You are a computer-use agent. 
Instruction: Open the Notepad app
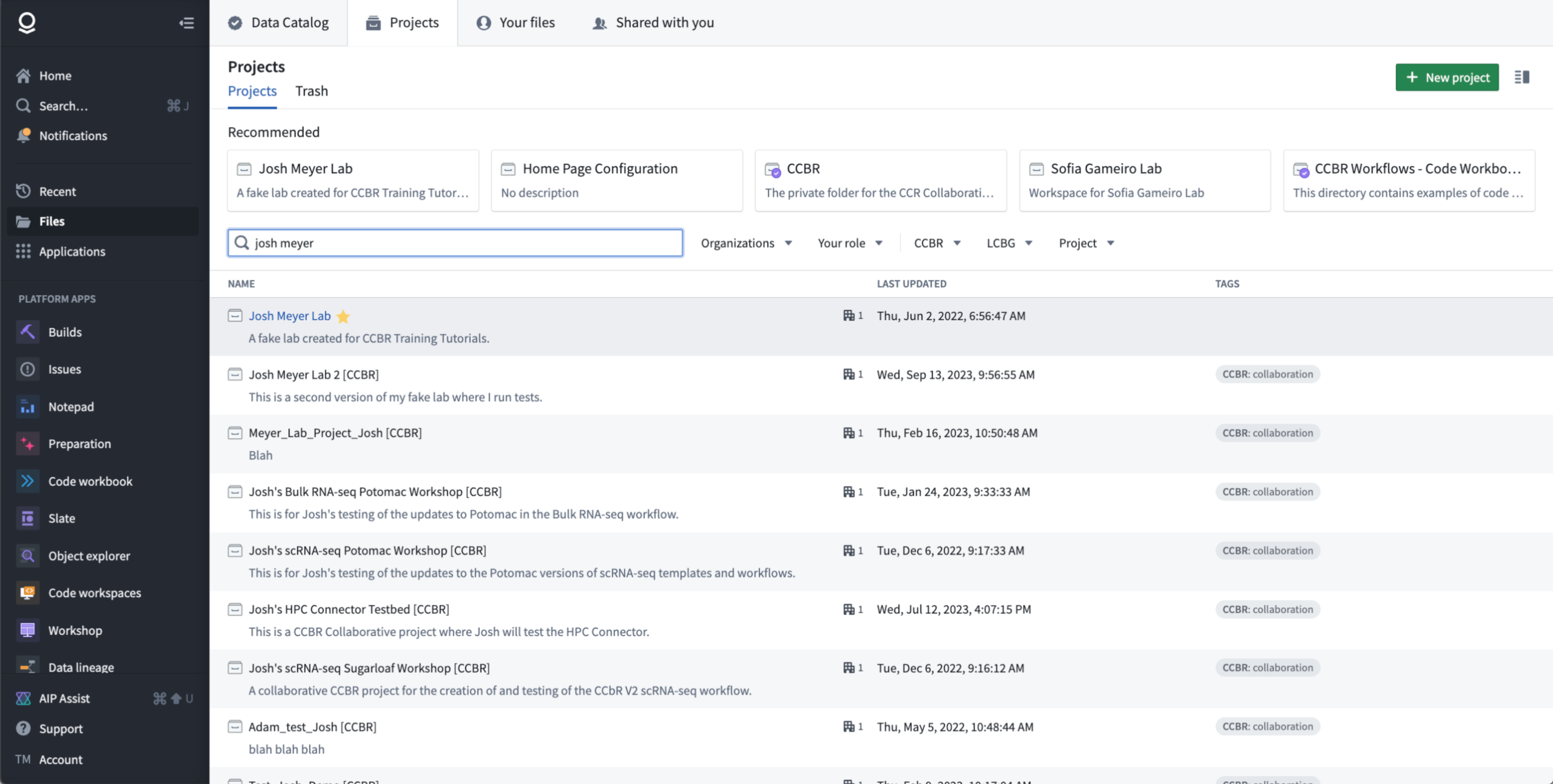coord(71,407)
